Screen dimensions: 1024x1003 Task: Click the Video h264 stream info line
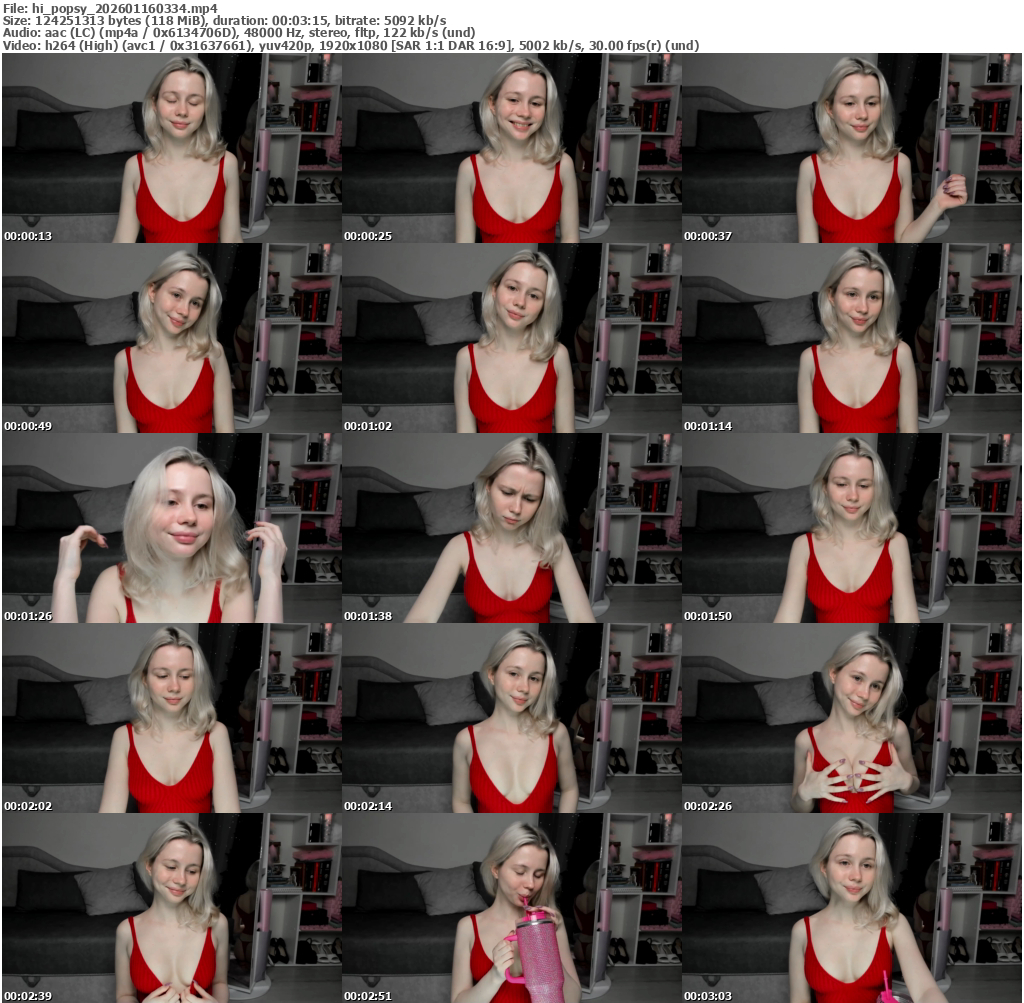351,46
